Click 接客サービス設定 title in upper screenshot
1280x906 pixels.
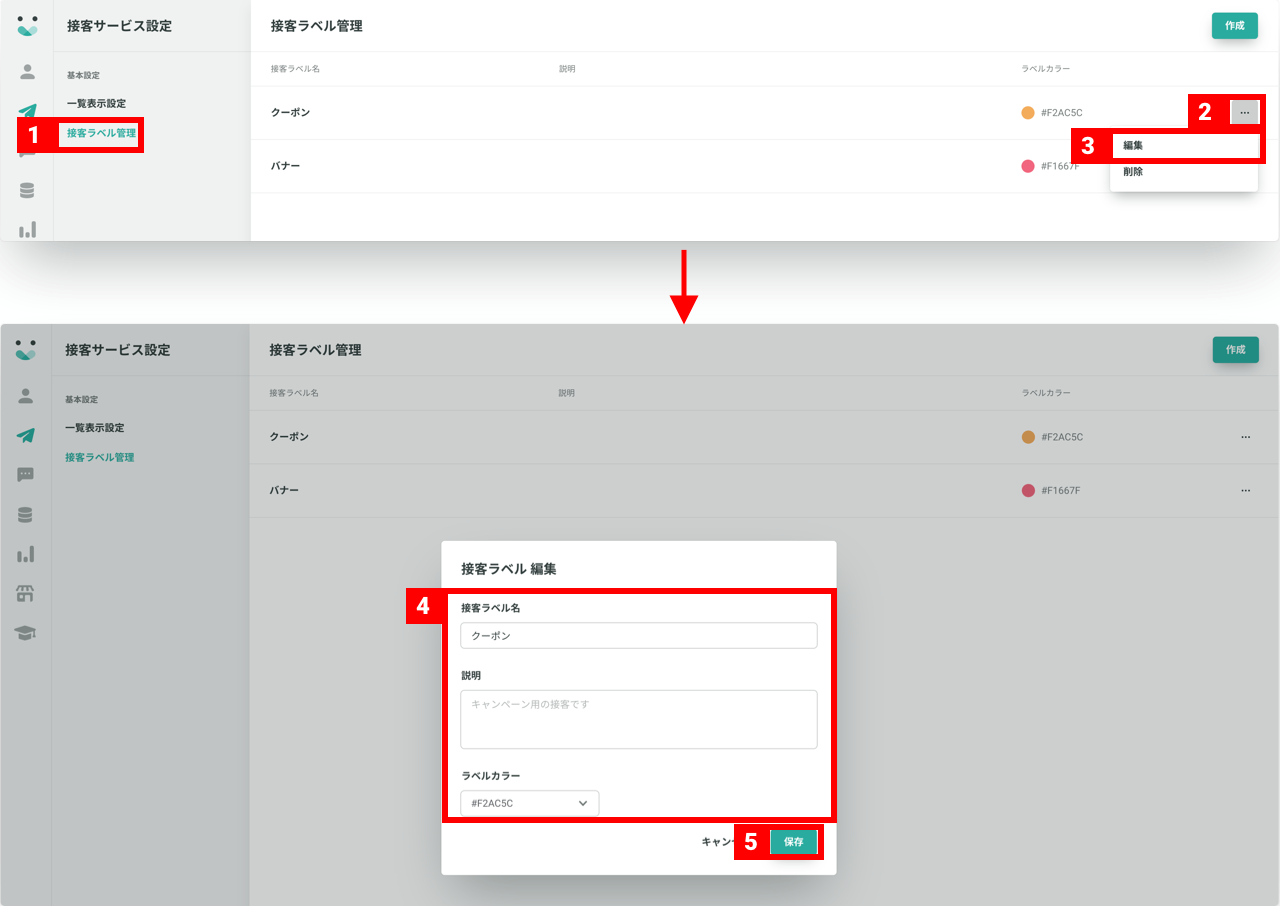click(119, 26)
